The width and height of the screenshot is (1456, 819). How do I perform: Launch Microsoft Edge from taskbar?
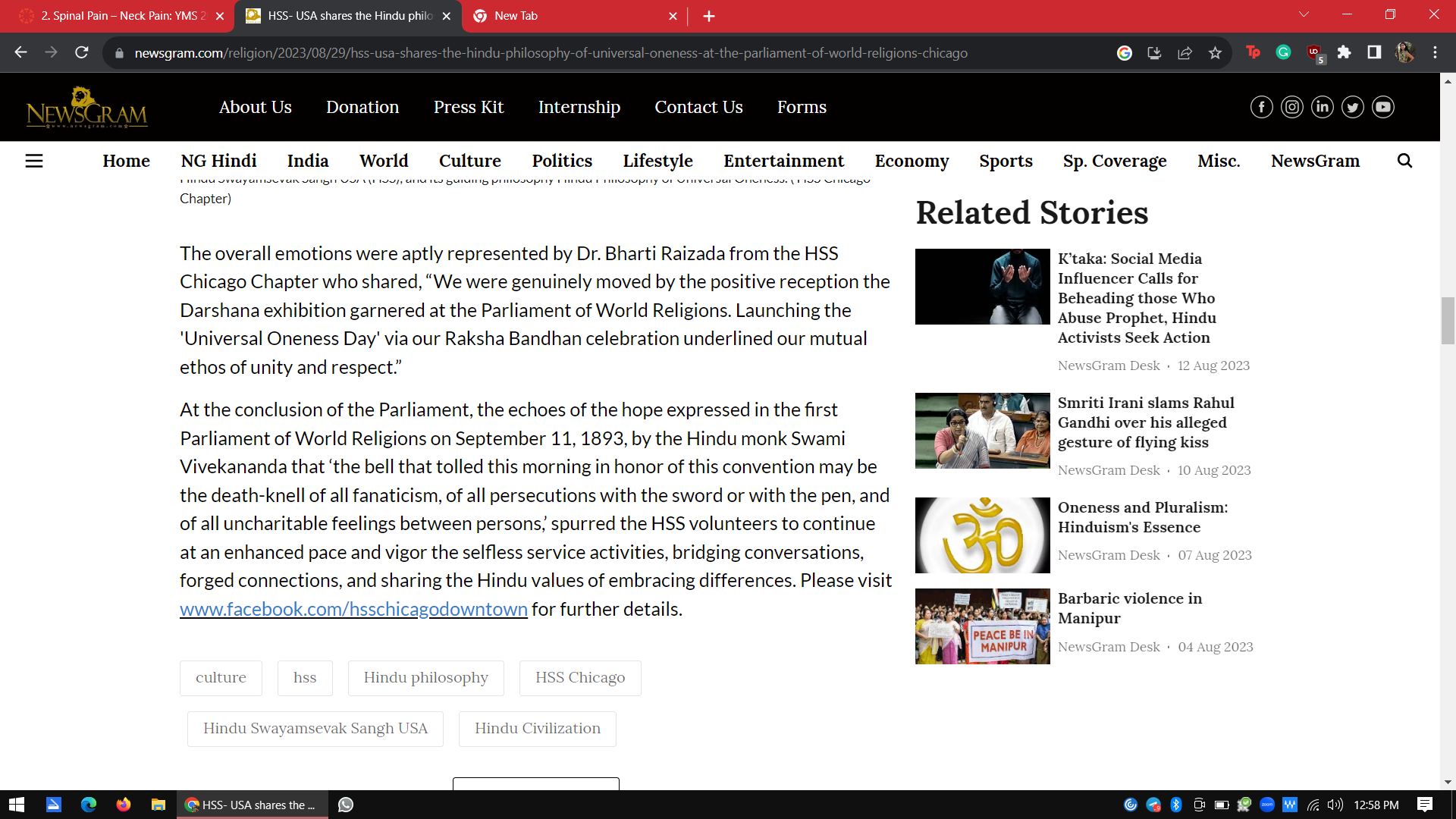click(x=89, y=805)
